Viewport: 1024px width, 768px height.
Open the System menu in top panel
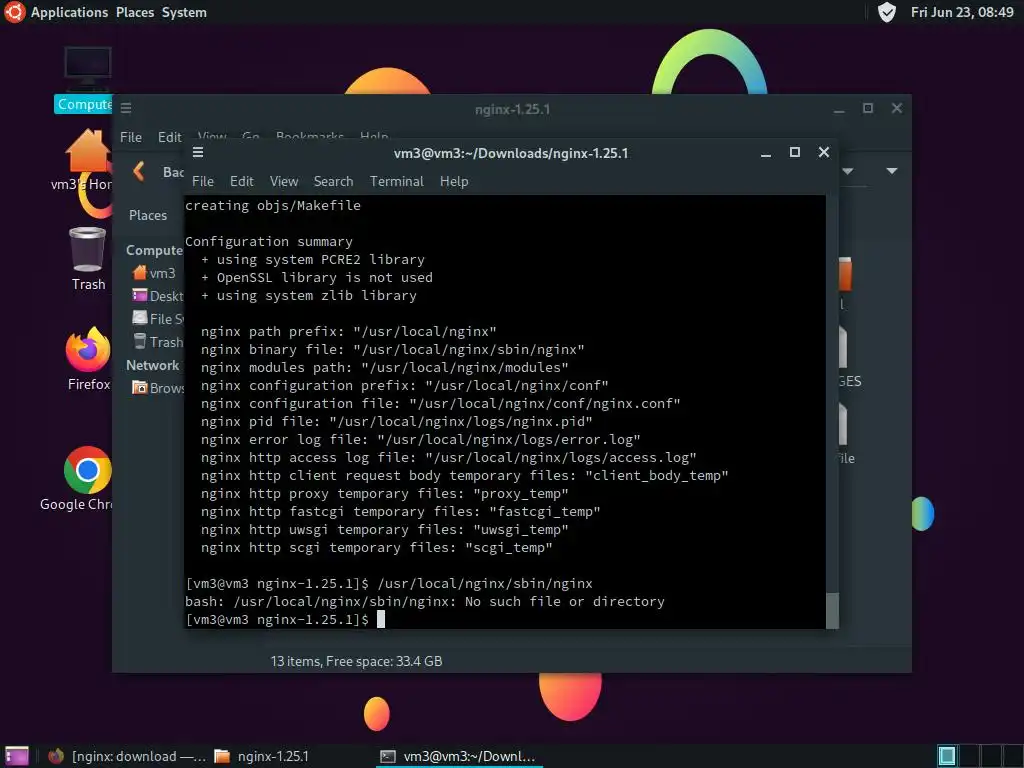point(184,12)
